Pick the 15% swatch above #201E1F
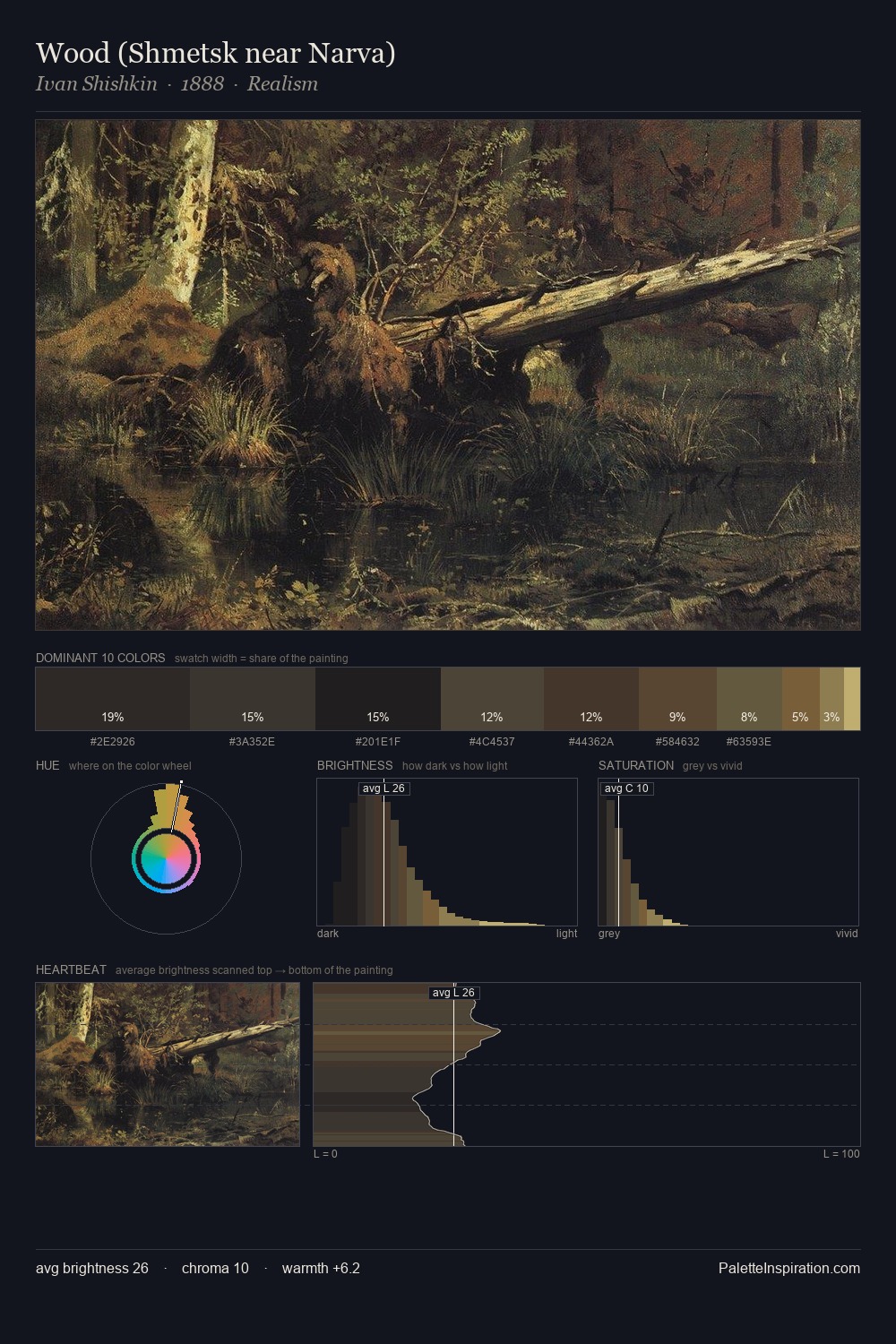896x1344 pixels. pos(378,699)
